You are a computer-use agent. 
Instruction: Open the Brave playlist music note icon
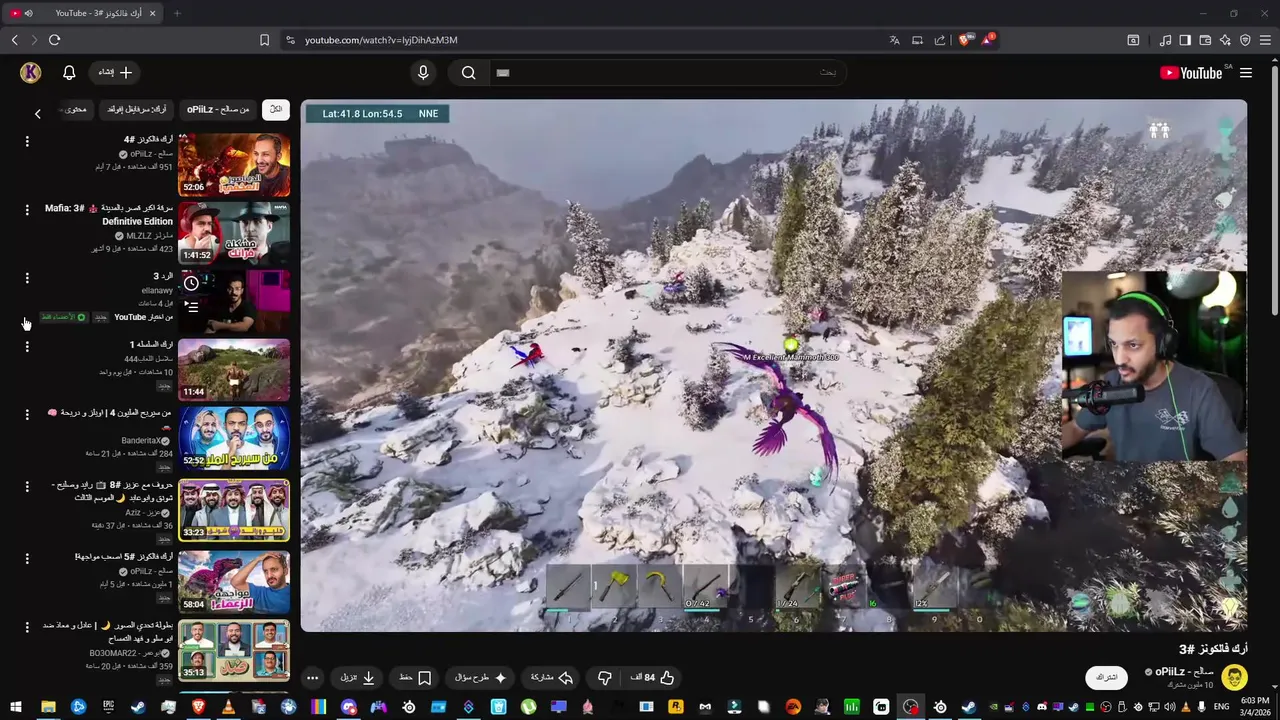pos(1165,40)
